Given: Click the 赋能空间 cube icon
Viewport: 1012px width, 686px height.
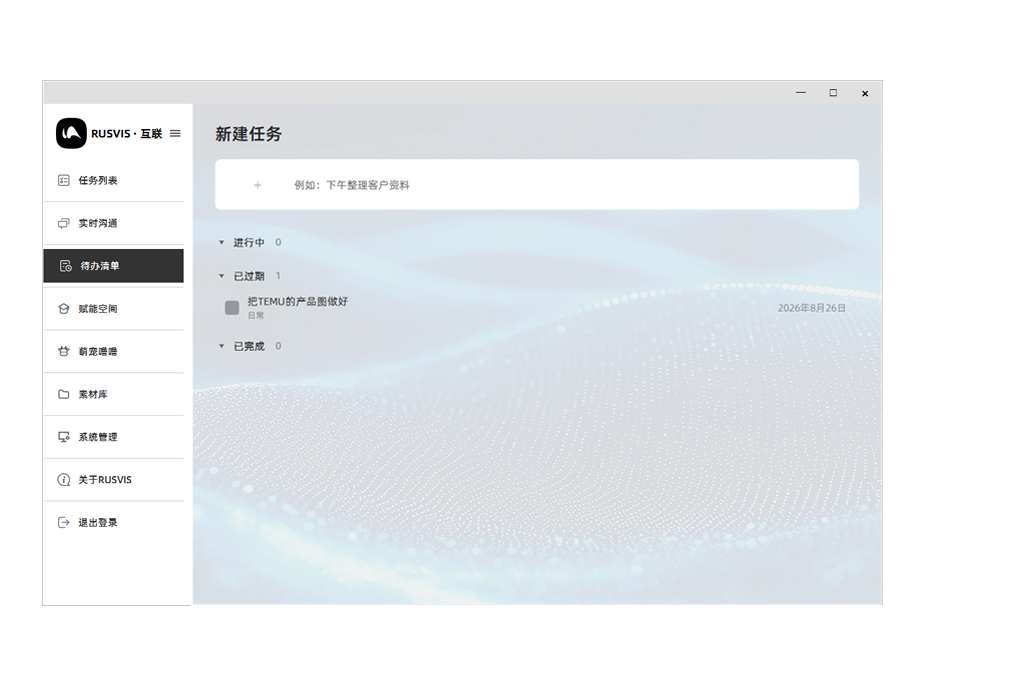Looking at the screenshot, I should pos(63,308).
